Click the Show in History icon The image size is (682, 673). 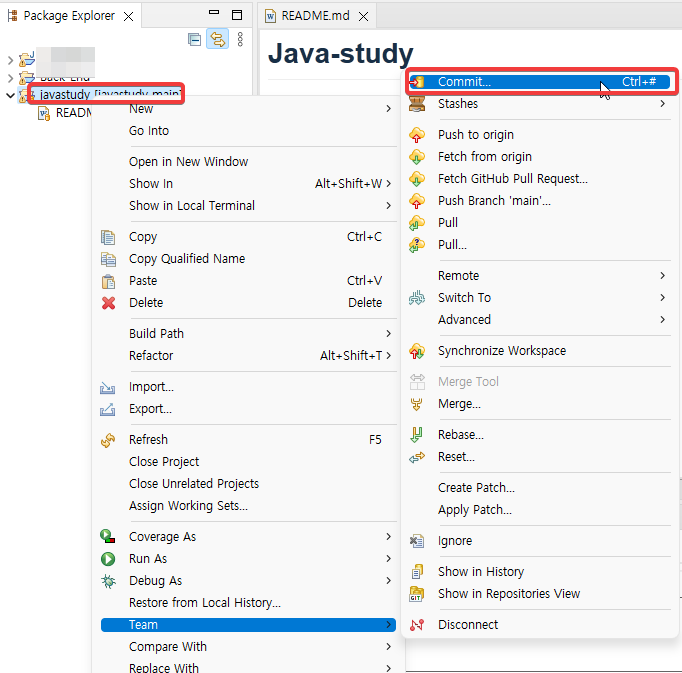[x=417, y=572]
